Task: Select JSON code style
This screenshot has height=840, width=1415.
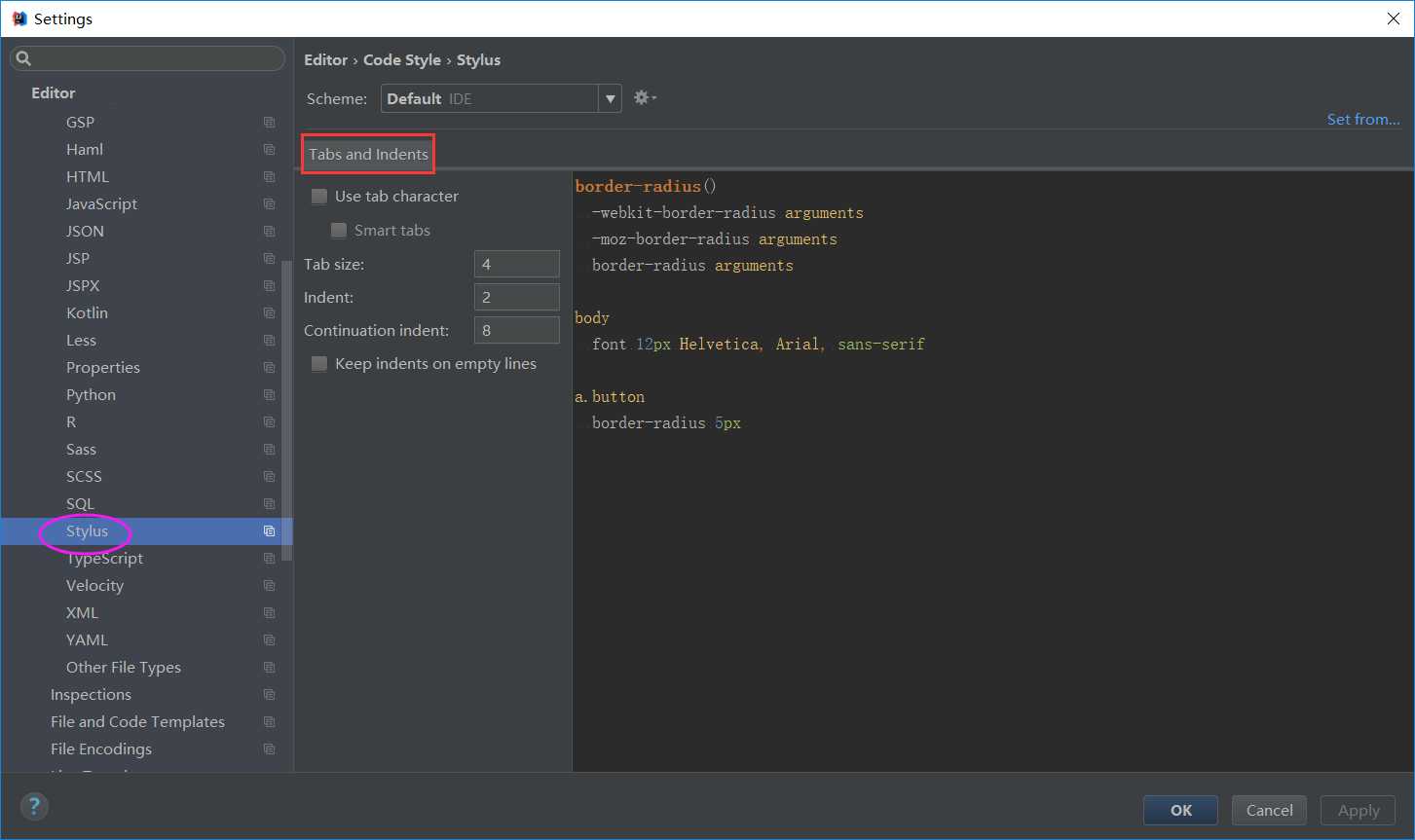Action: (x=85, y=232)
